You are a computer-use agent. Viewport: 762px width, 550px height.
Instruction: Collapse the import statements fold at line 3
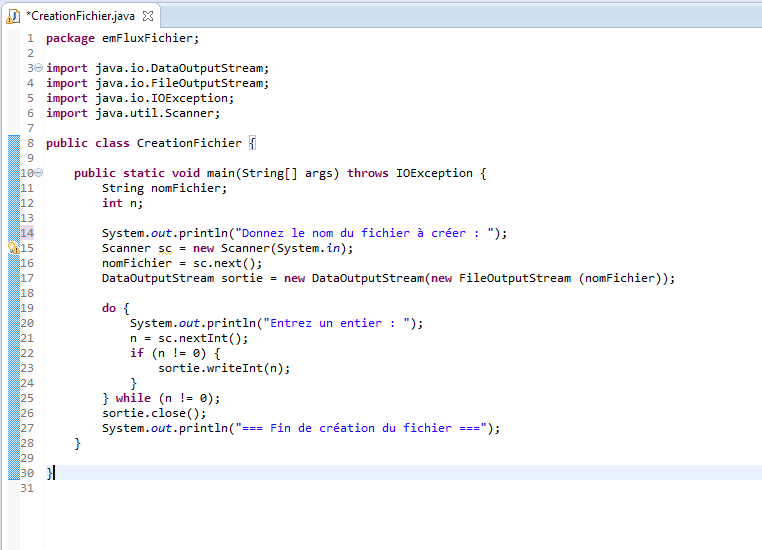point(38,68)
